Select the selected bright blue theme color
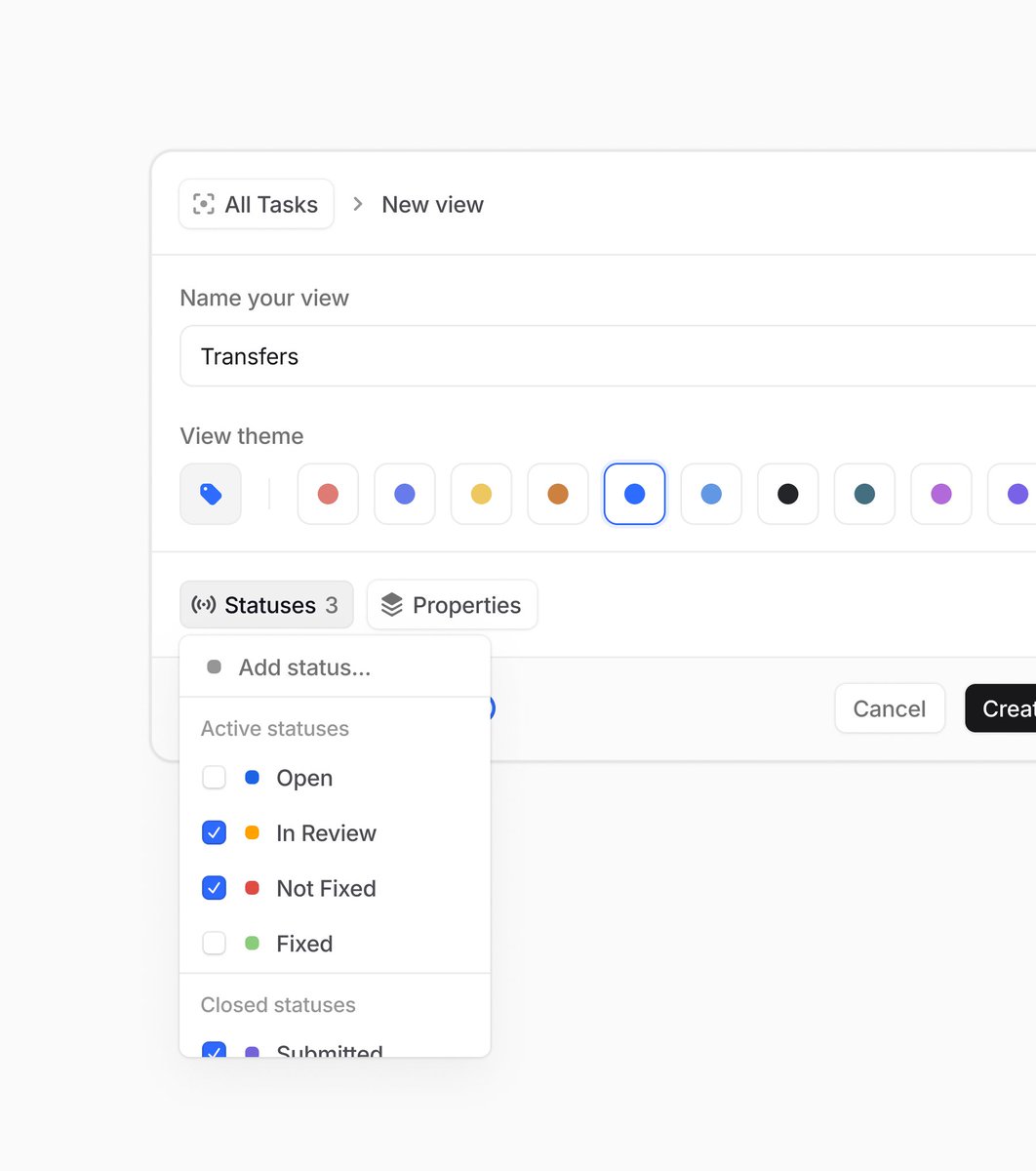 (x=635, y=494)
